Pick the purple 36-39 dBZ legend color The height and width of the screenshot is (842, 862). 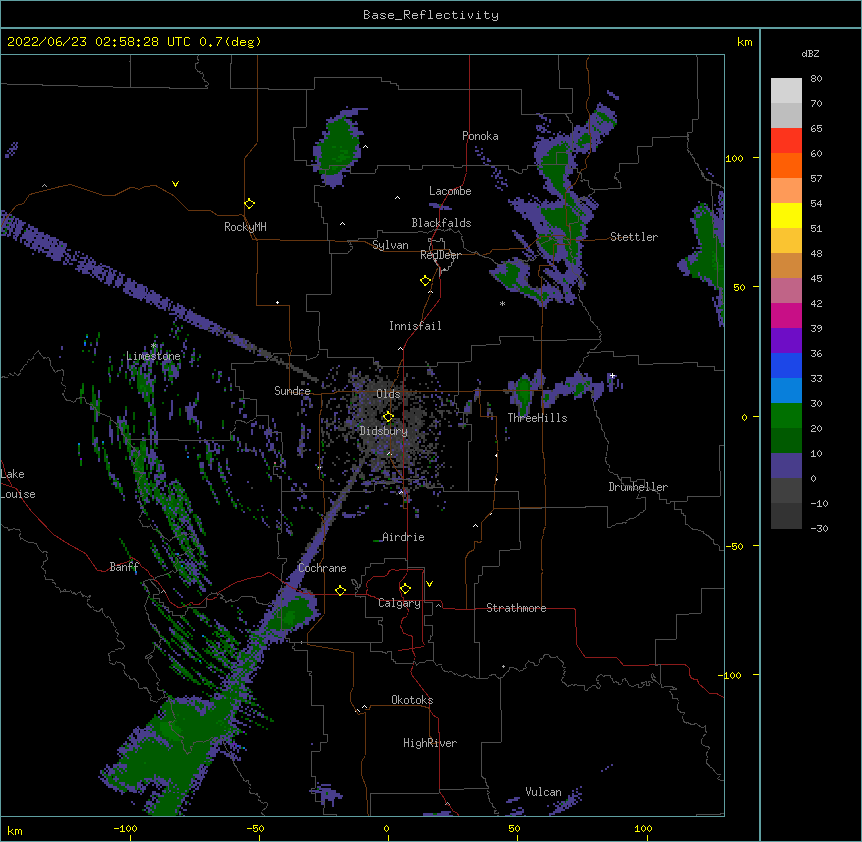pyautogui.click(x=786, y=341)
